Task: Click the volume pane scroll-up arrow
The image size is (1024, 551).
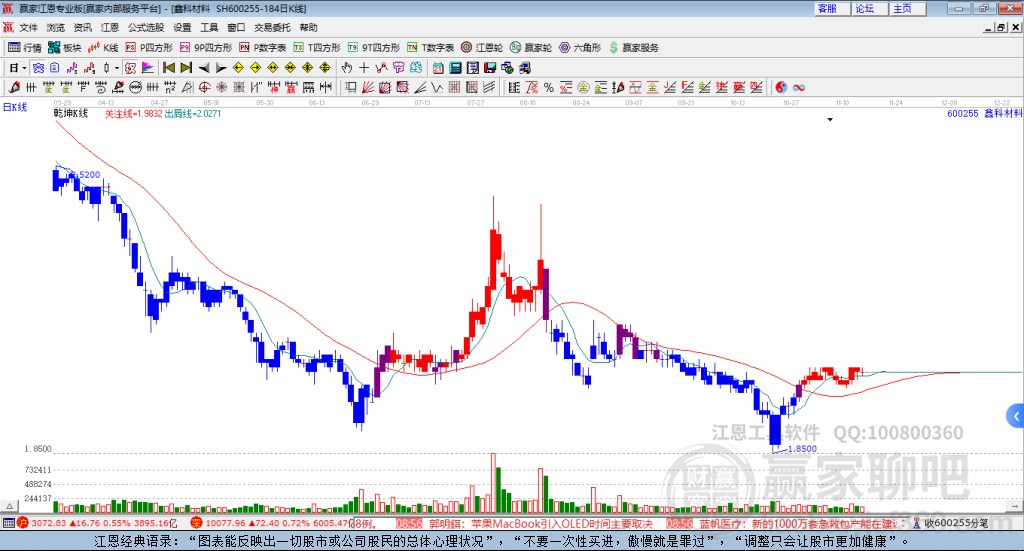Action: coord(9,506)
